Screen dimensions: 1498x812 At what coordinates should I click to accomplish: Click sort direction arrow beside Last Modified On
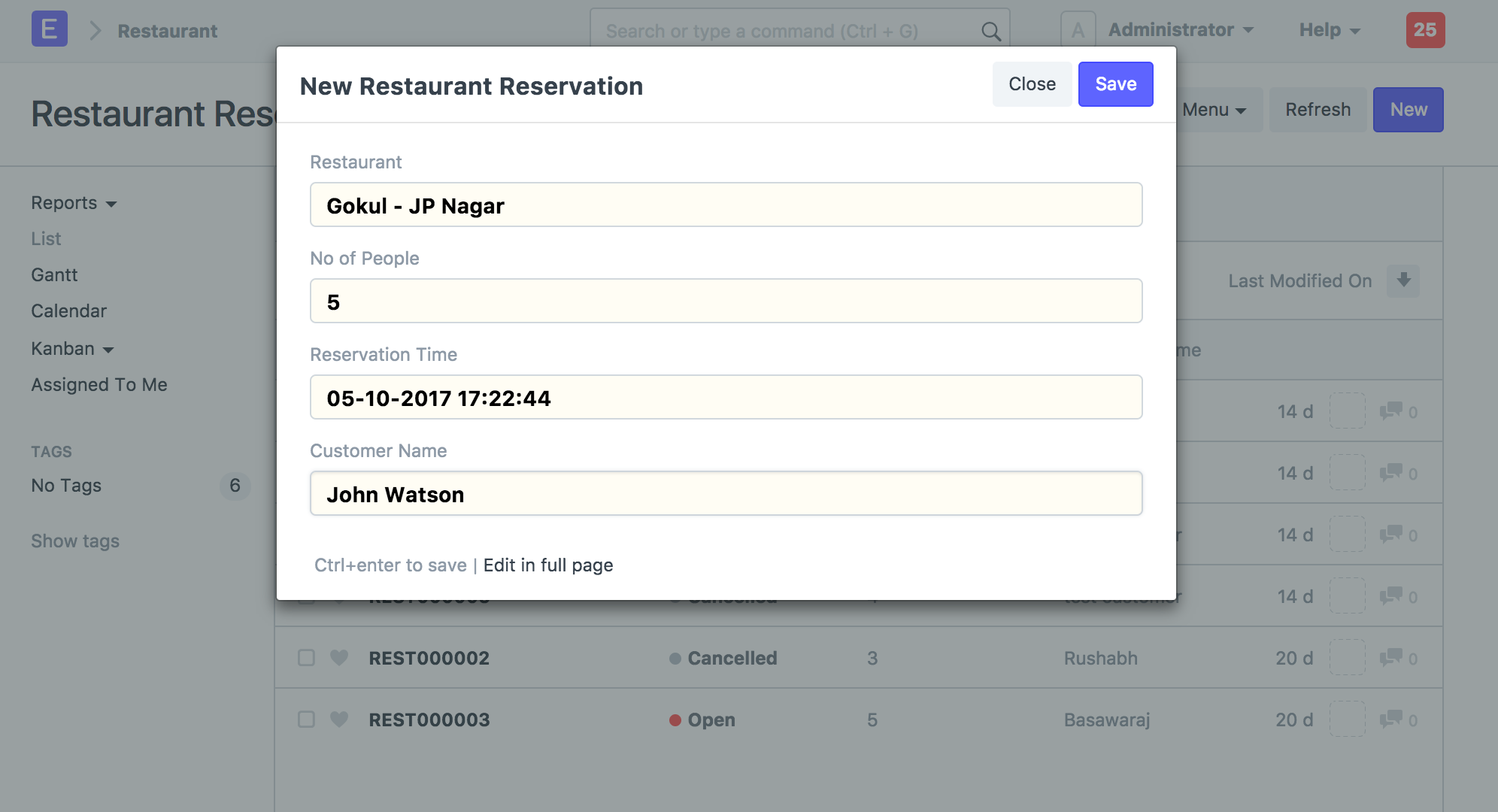pos(1402,280)
